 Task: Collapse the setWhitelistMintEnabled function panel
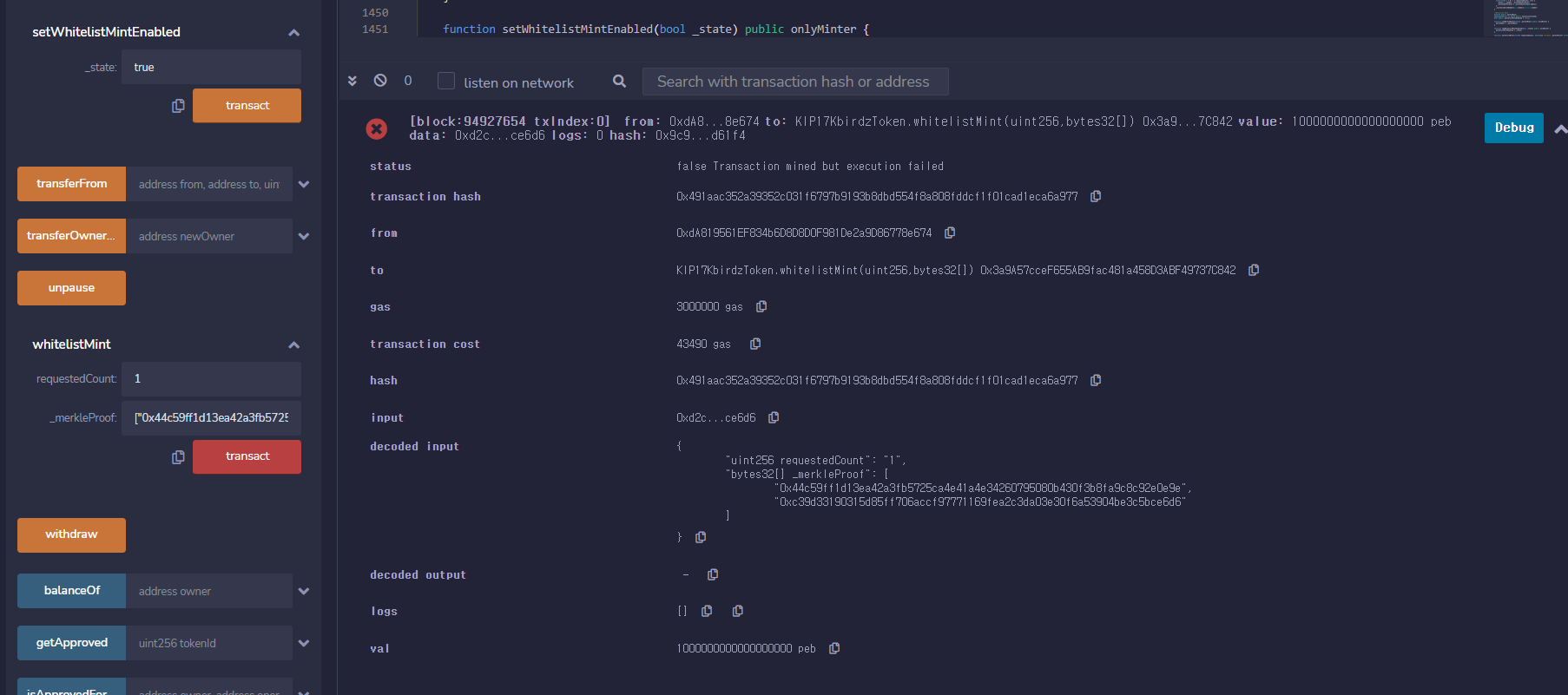[x=293, y=32]
